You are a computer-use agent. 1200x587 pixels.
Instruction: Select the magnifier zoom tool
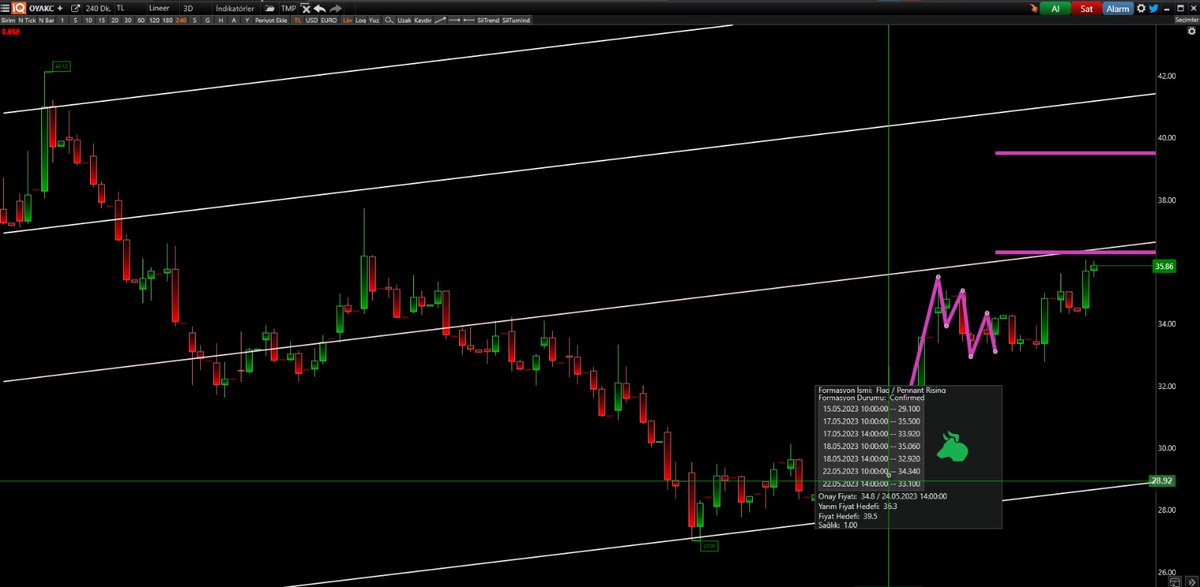pos(388,20)
